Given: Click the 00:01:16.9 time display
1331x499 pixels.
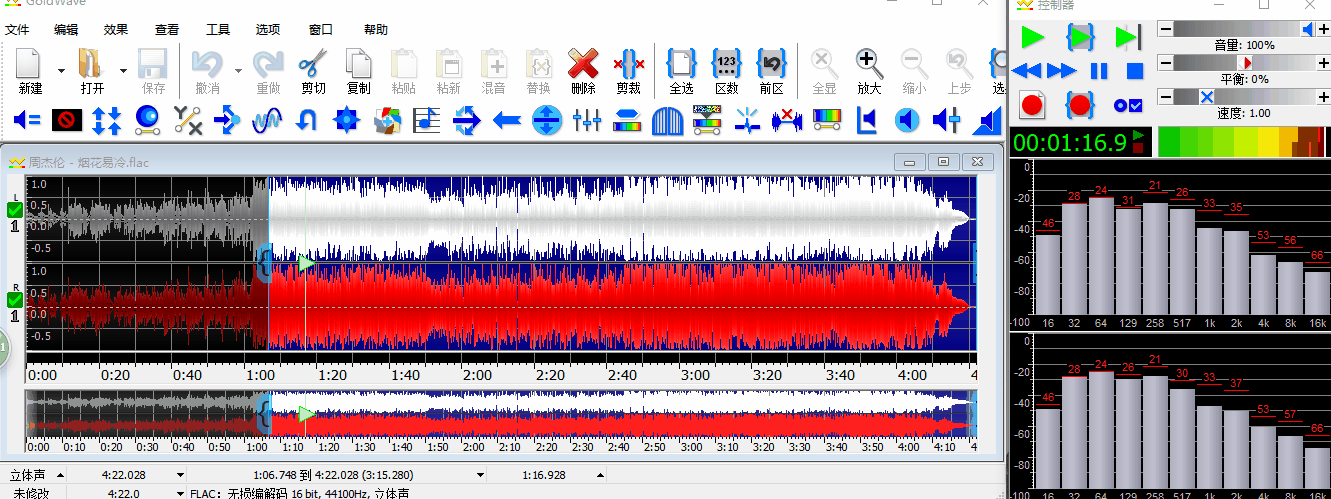Looking at the screenshot, I should click(x=1069, y=141).
